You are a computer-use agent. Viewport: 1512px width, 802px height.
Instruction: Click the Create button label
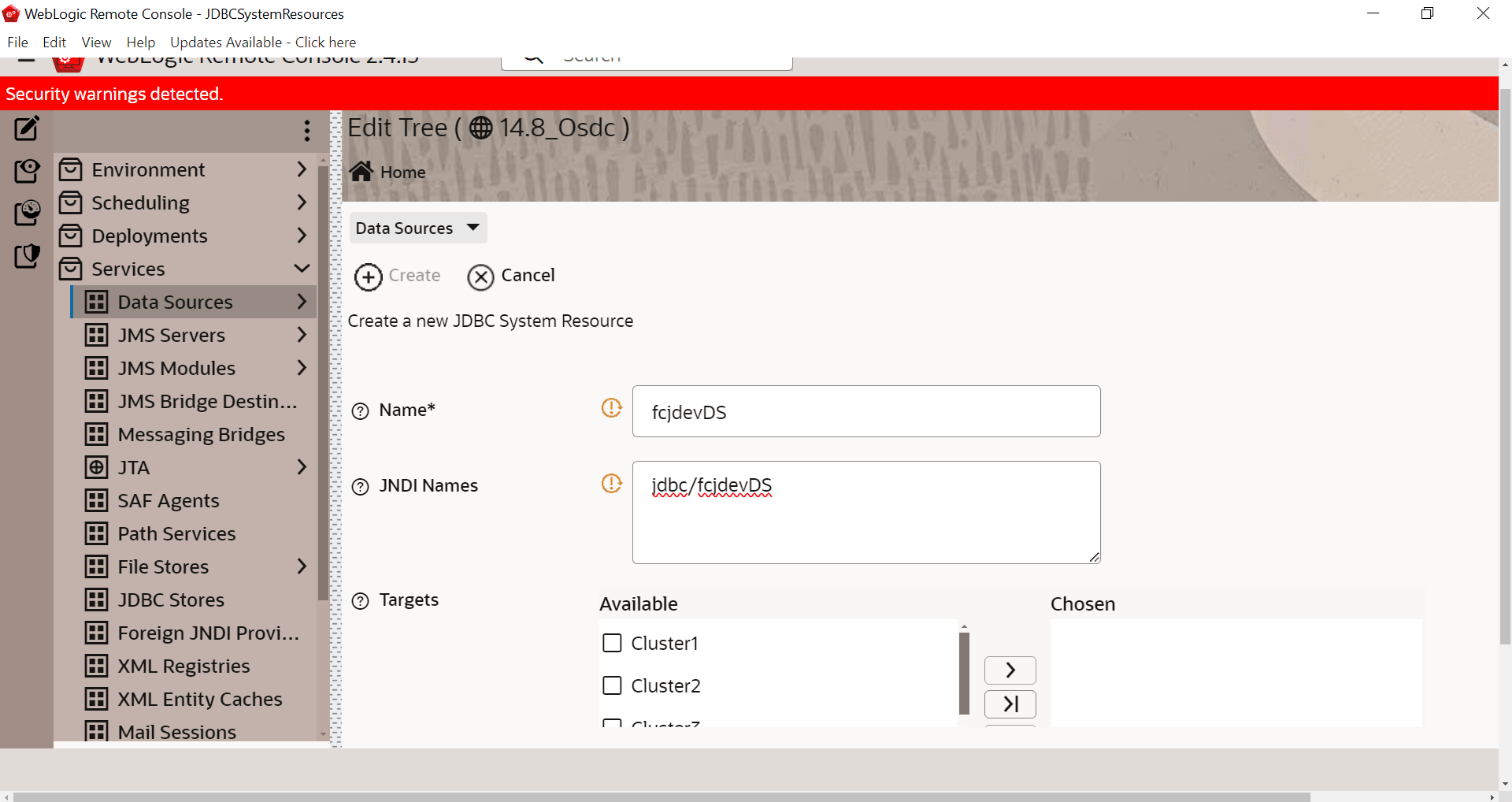click(x=414, y=275)
